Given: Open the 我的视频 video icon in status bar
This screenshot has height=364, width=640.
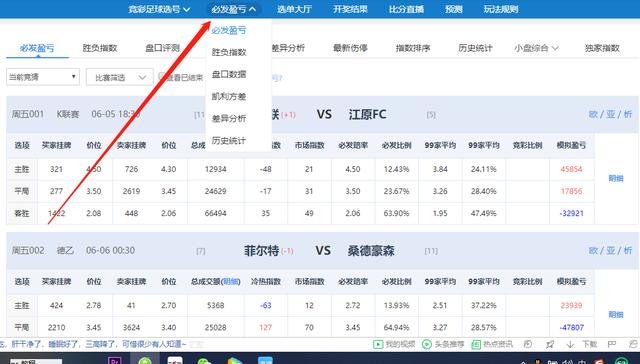Looking at the screenshot, I should [378, 344].
